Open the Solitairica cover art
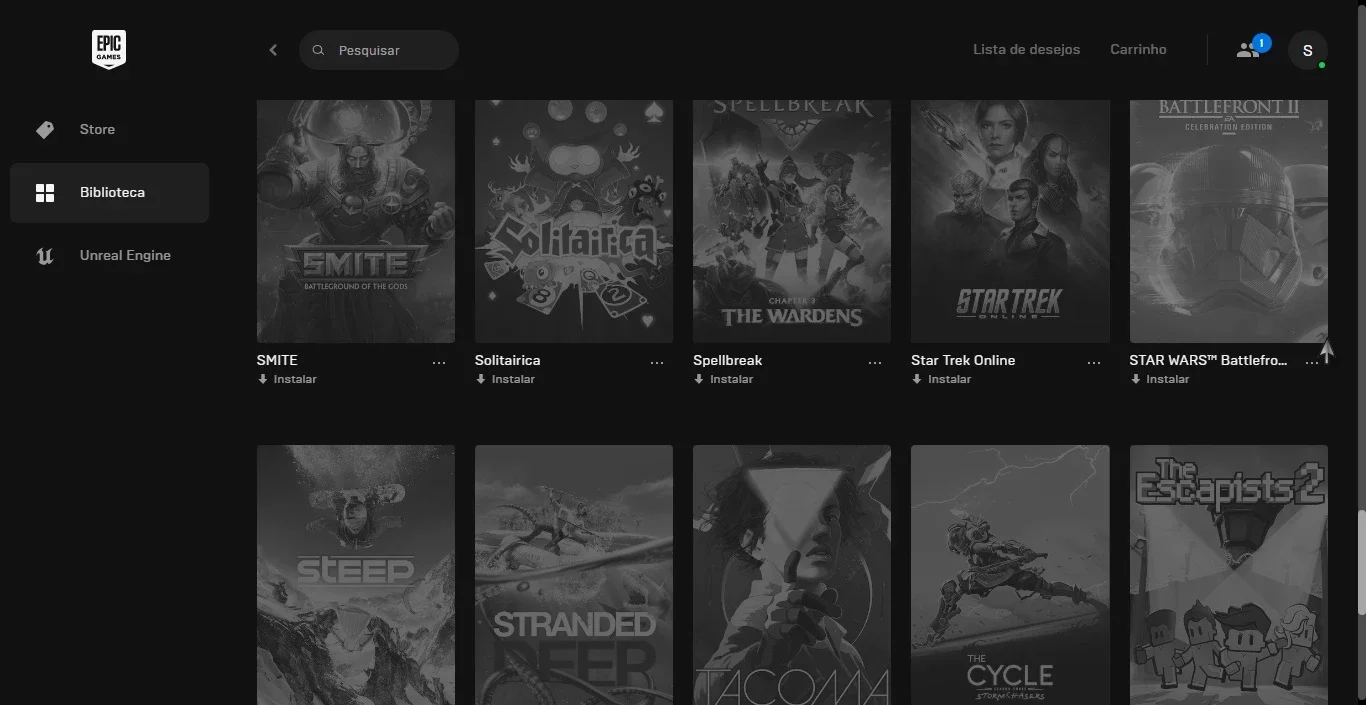Image resolution: width=1366 pixels, height=705 pixels. pyautogui.click(x=574, y=221)
